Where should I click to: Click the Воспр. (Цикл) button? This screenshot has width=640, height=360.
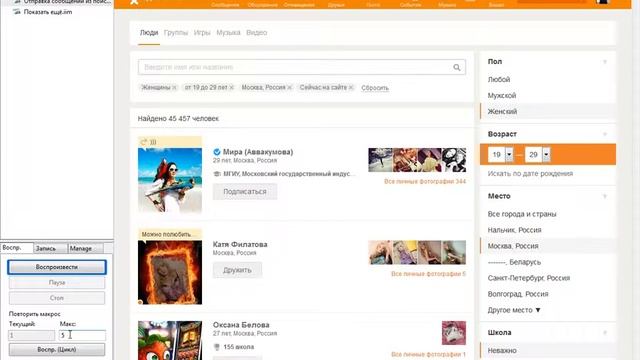tap(57, 350)
